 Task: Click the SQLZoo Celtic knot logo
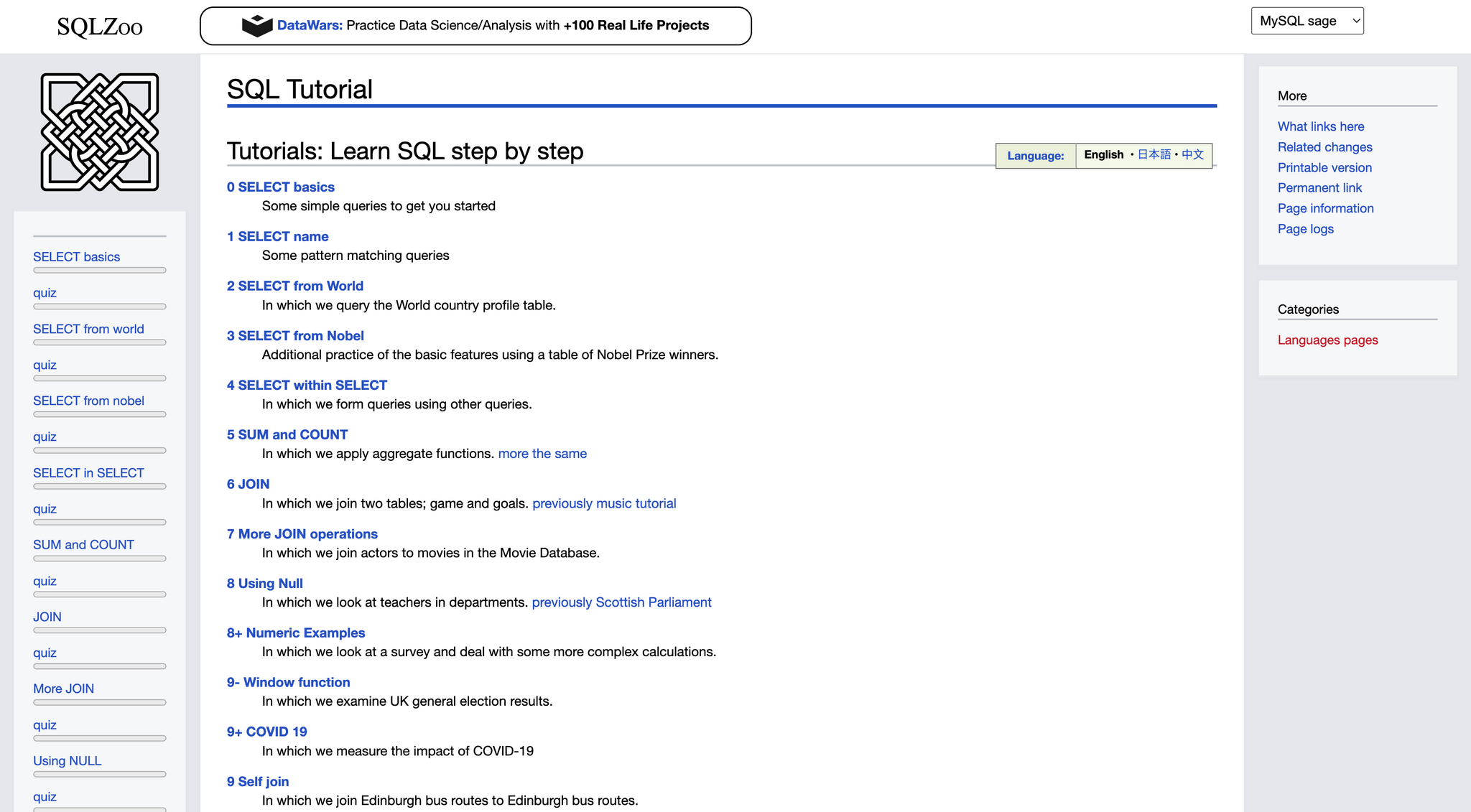[x=100, y=132]
